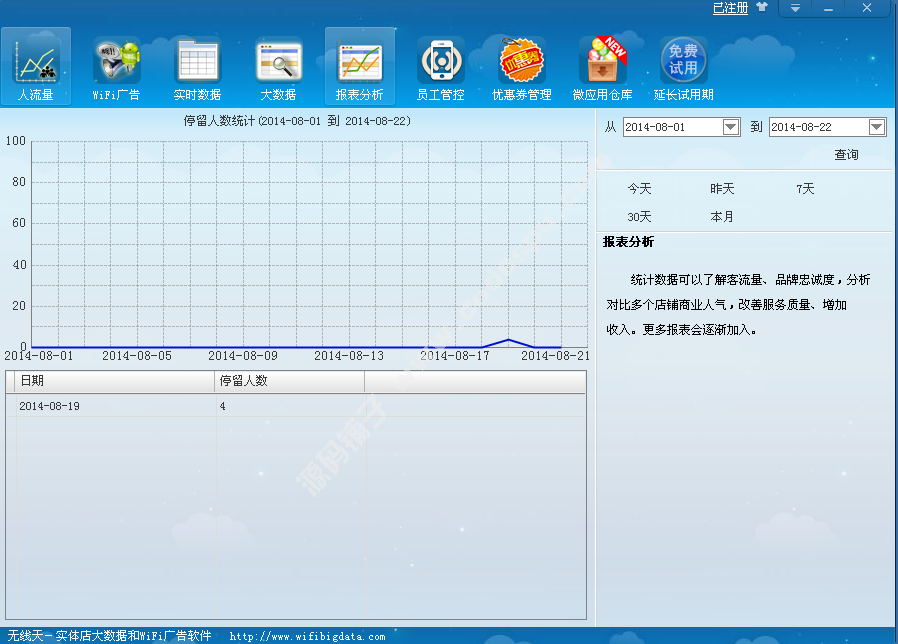Screen dimensions: 898x644
Task: Close the application window
Action: (x=867, y=8)
